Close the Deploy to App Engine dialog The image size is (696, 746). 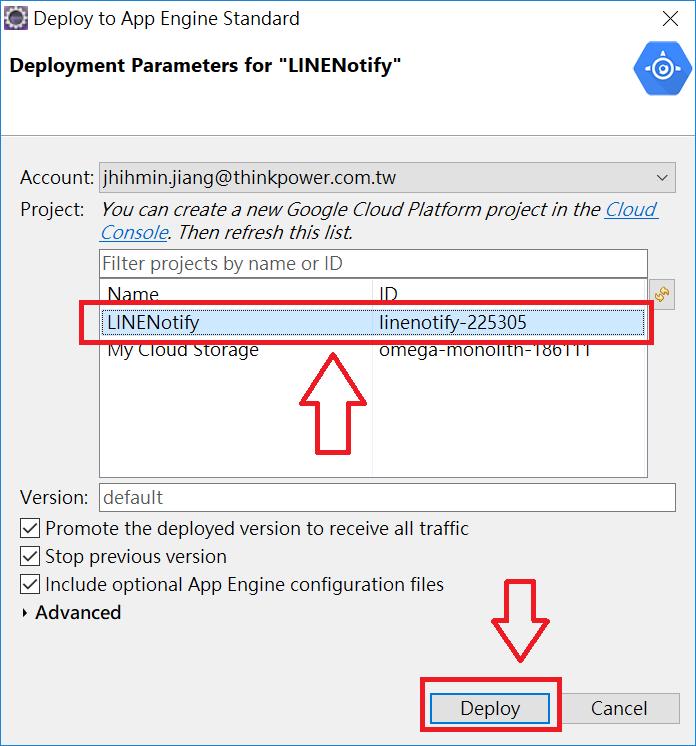tap(670, 19)
